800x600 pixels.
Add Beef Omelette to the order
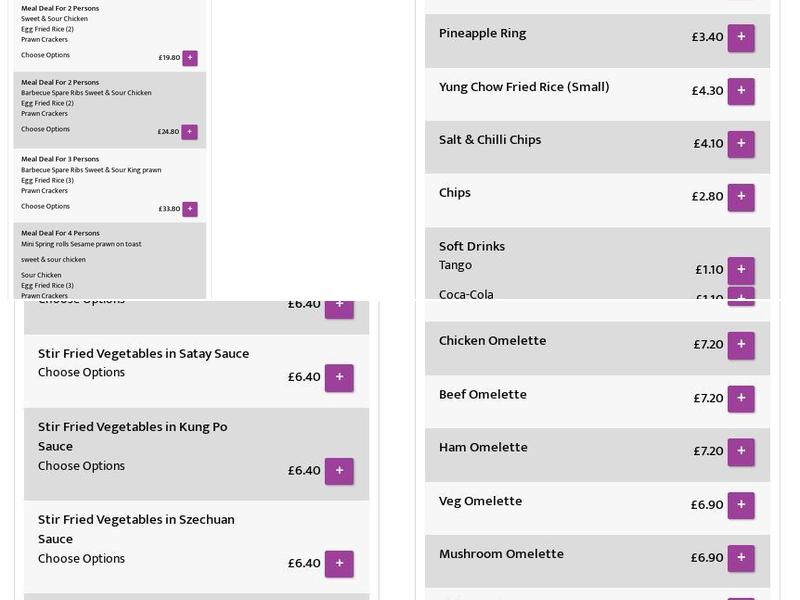pos(740,398)
